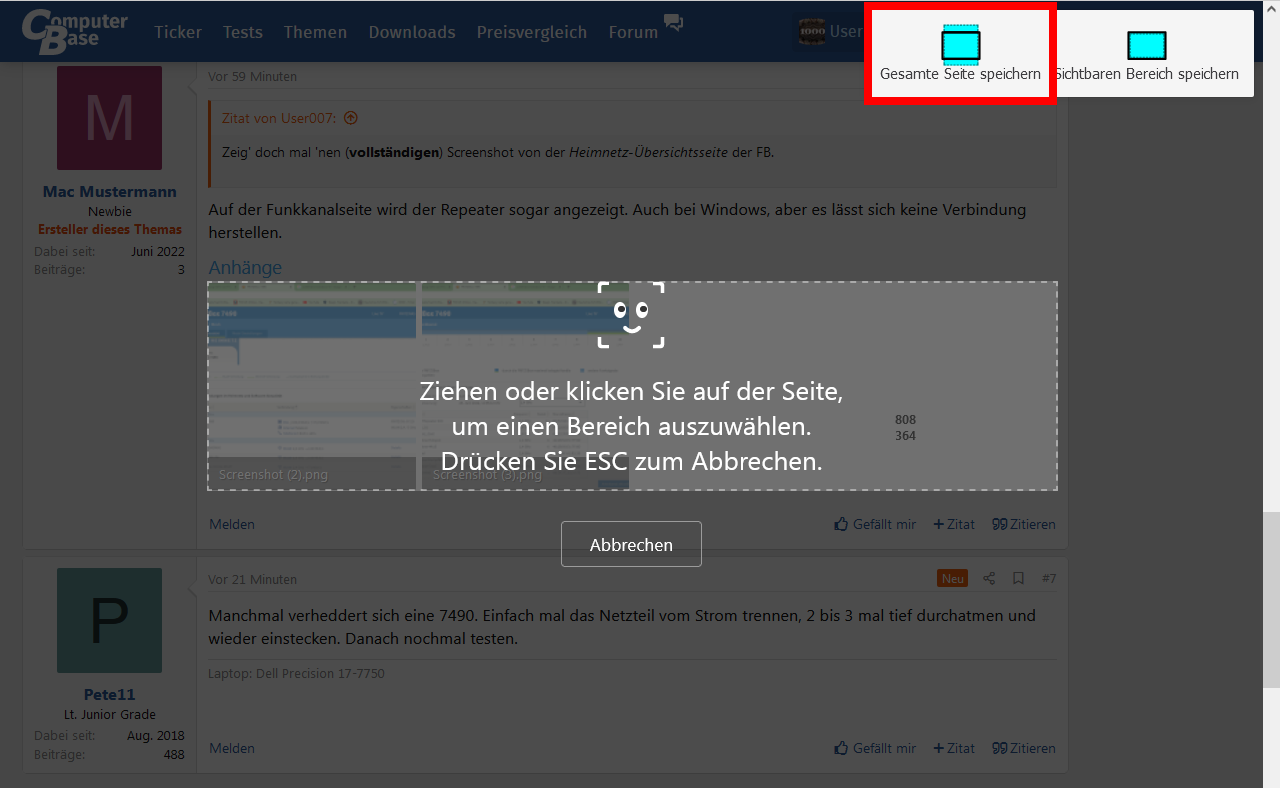Open post permalink #7
The image size is (1280, 788).
pos(1048,578)
